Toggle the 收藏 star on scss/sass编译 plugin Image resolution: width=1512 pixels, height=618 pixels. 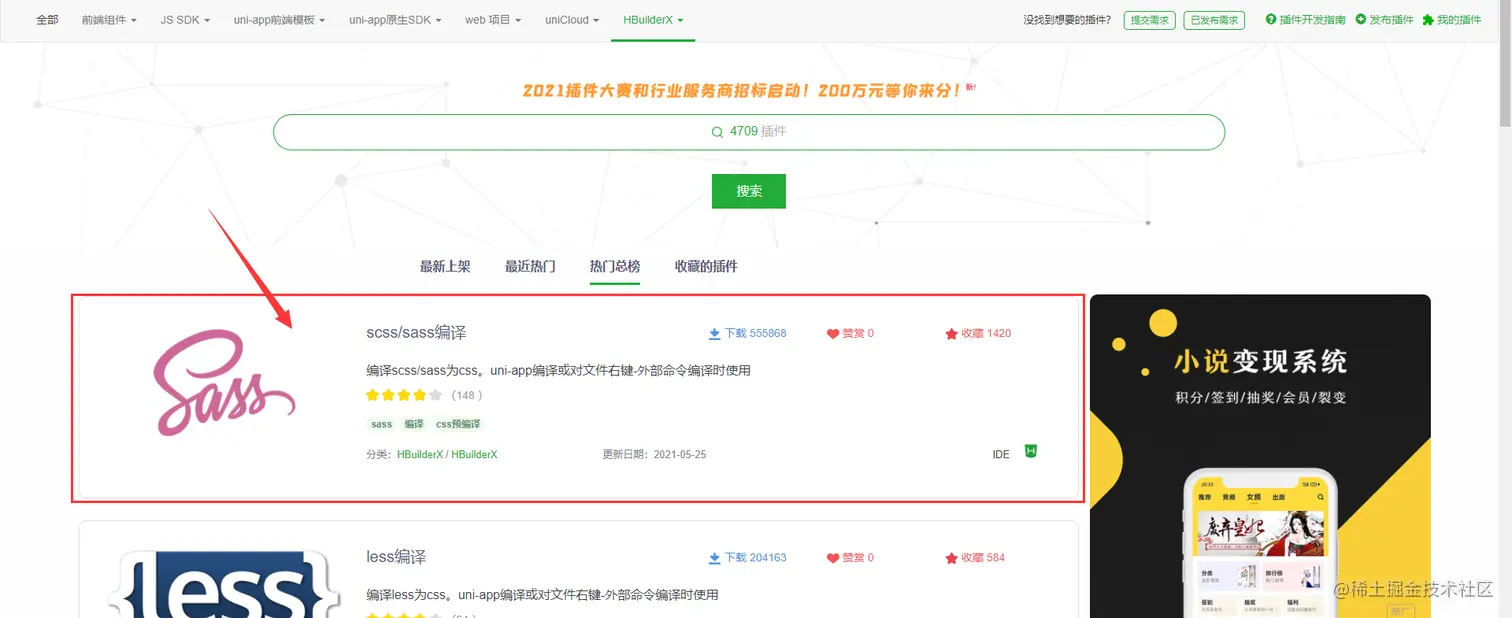click(x=949, y=333)
